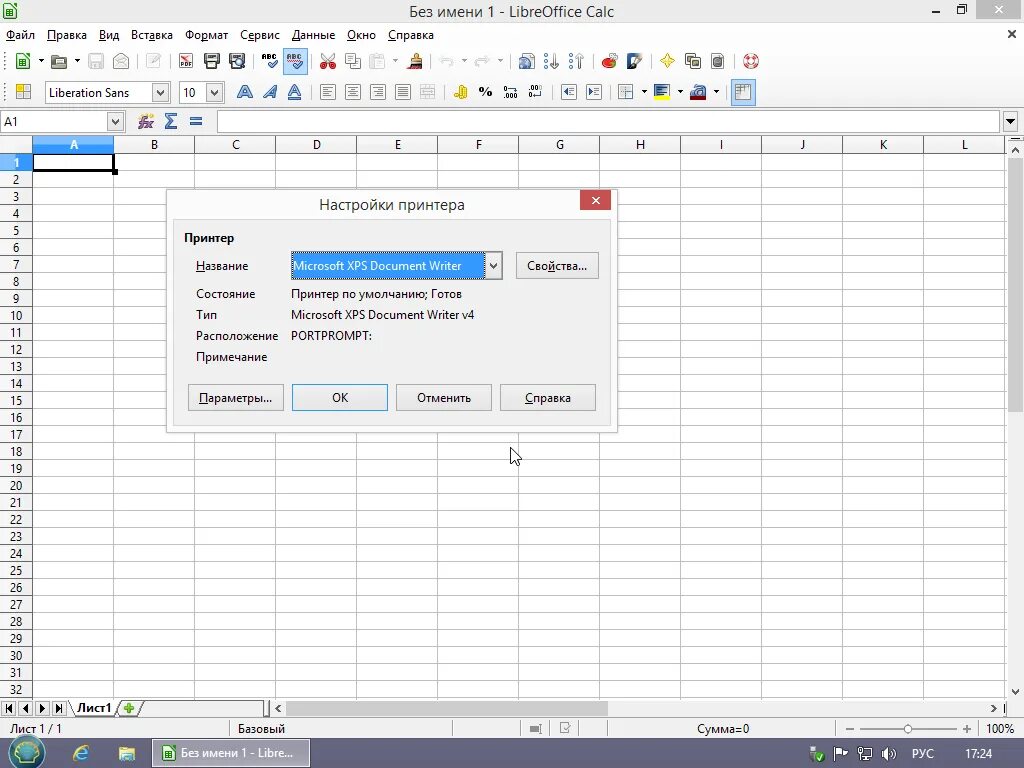
Task: Open the Формат menu
Action: point(206,35)
